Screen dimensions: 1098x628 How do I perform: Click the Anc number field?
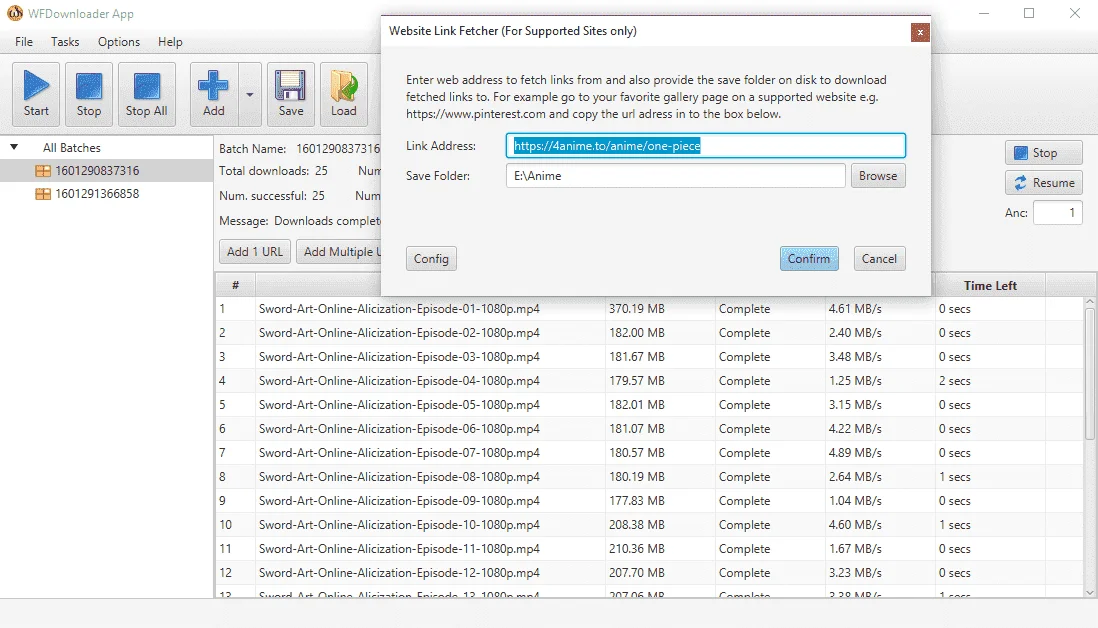tap(1057, 213)
